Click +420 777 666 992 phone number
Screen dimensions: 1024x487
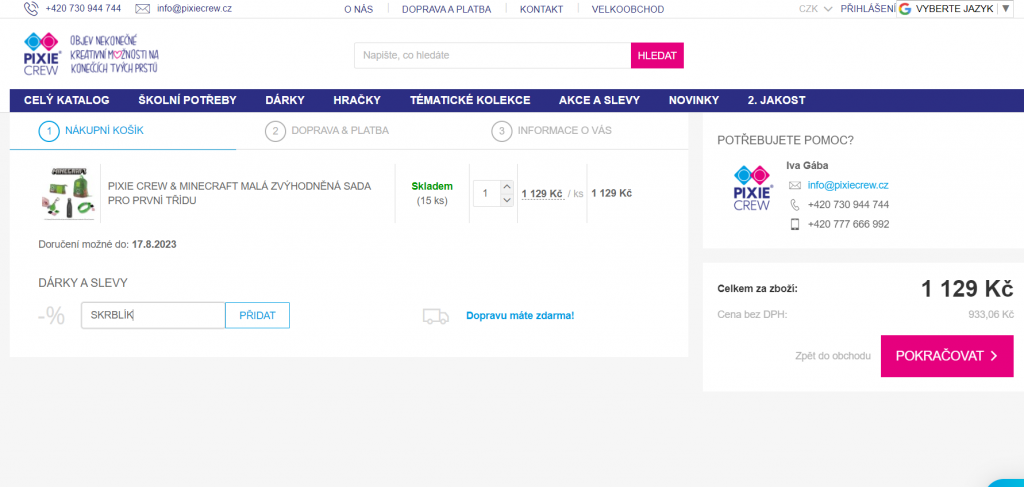(x=848, y=225)
